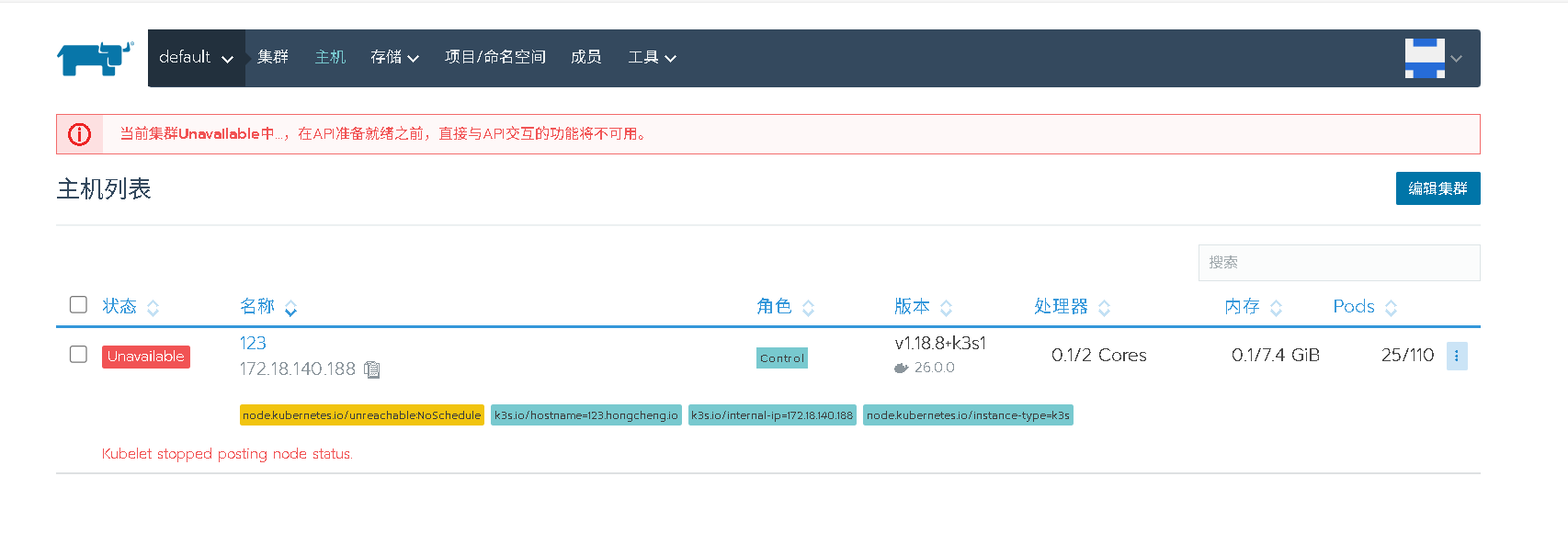Copy the IP address 172.18.140.188
The image size is (1568, 556).
(372, 369)
